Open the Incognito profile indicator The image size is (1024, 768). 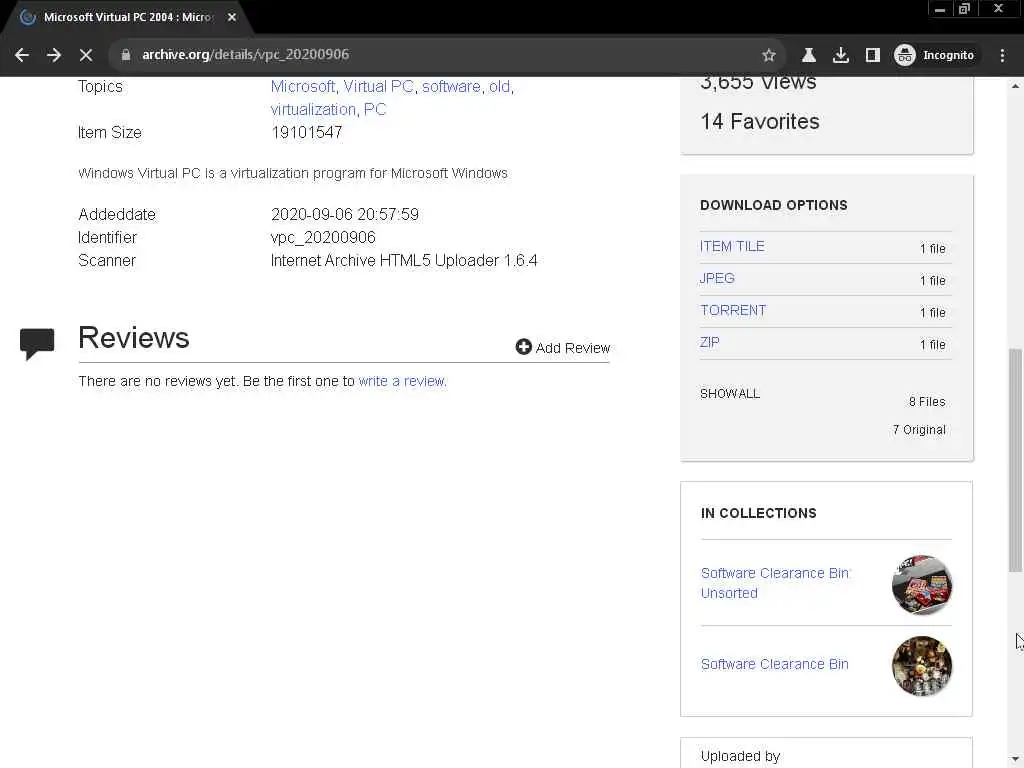[935, 55]
